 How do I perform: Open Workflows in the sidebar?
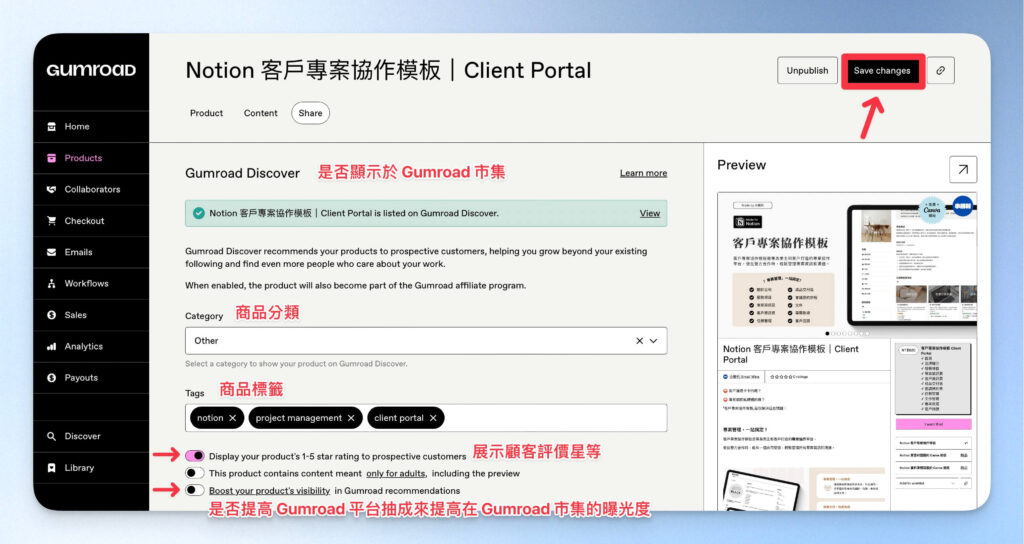tap(91, 283)
